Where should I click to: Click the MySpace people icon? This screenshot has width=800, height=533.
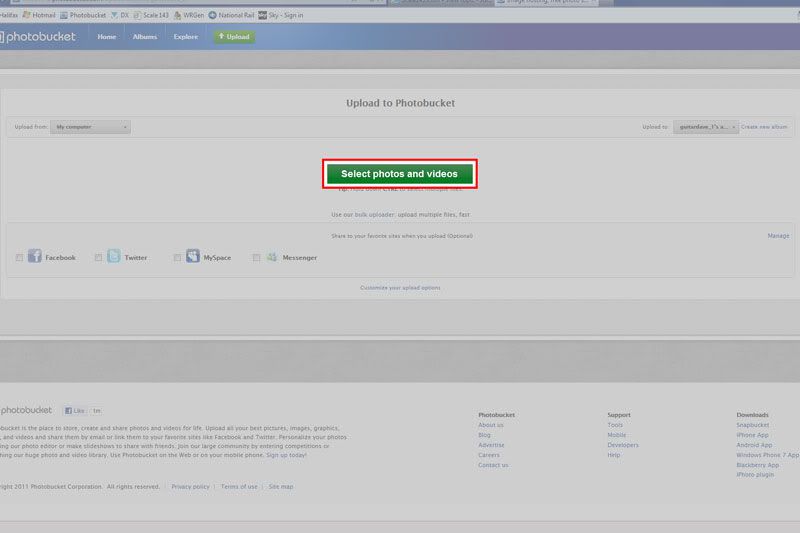[193, 256]
